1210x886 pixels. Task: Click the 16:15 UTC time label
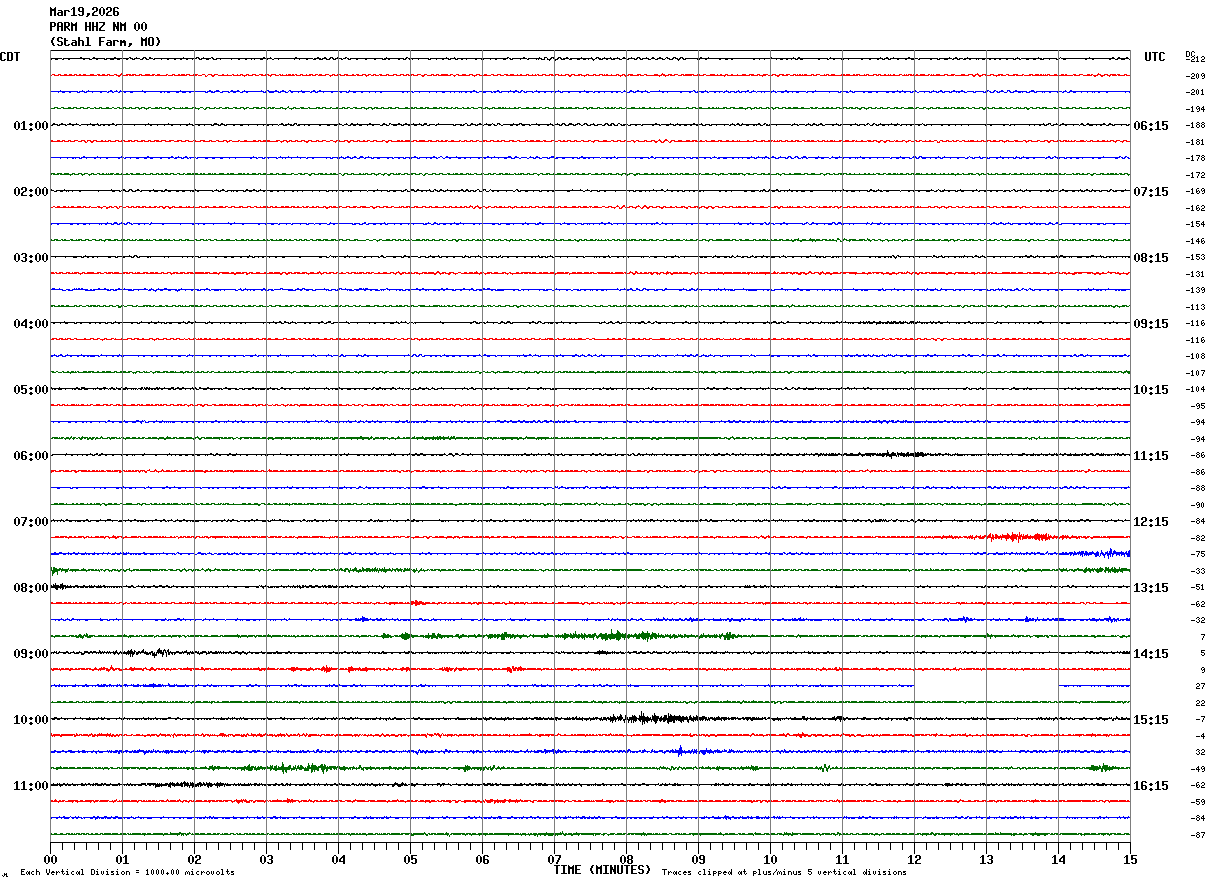pyautogui.click(x=1151, y=786)
